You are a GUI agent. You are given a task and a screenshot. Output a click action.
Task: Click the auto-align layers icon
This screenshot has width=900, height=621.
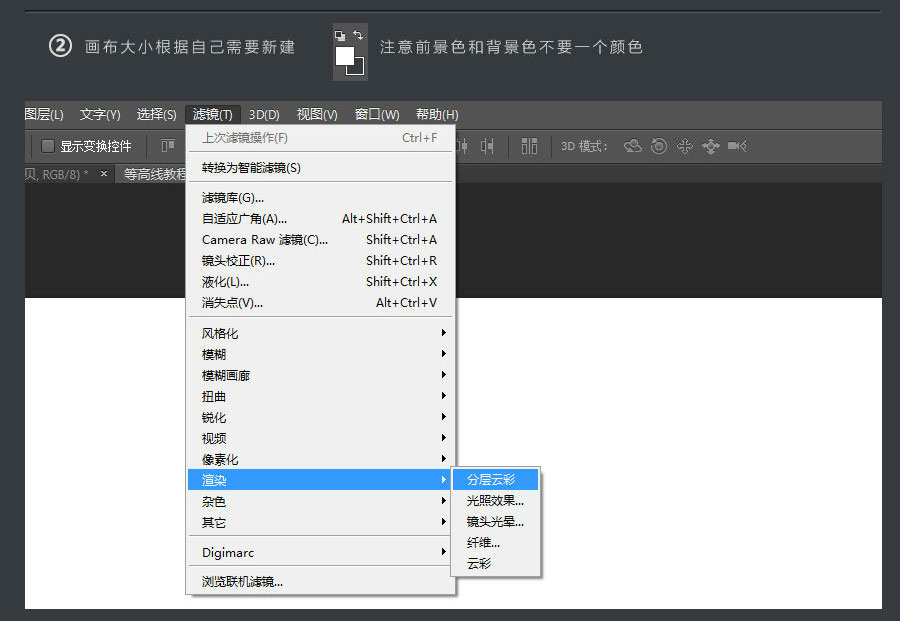pyautogui.click(x=529, y=146)
